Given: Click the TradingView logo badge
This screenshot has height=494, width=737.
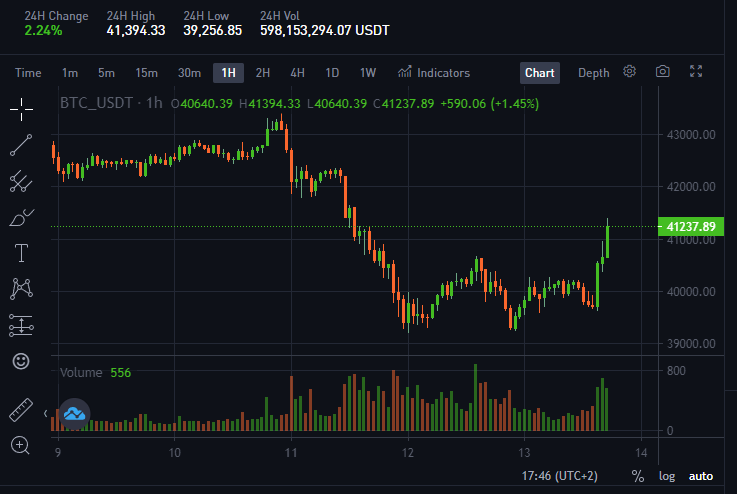Looking at the screenshot, I should (75, 414).
